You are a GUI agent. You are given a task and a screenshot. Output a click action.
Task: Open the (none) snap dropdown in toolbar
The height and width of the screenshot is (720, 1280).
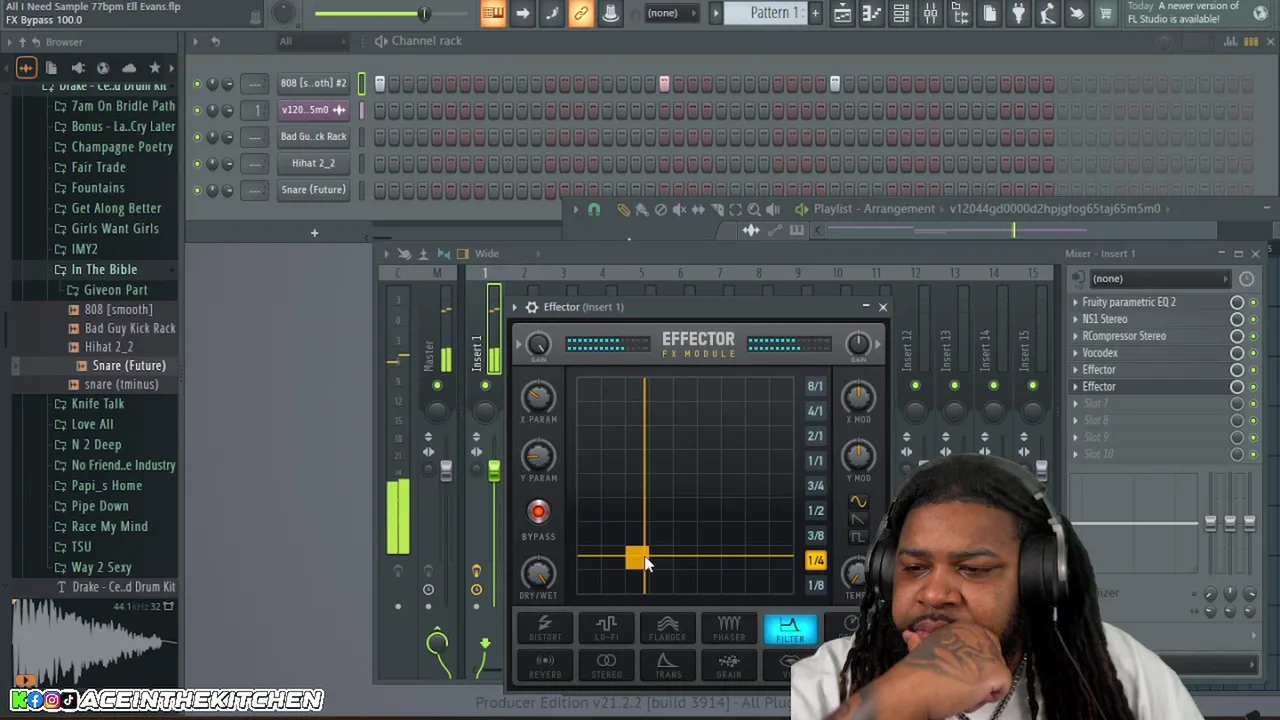[670, 13]
